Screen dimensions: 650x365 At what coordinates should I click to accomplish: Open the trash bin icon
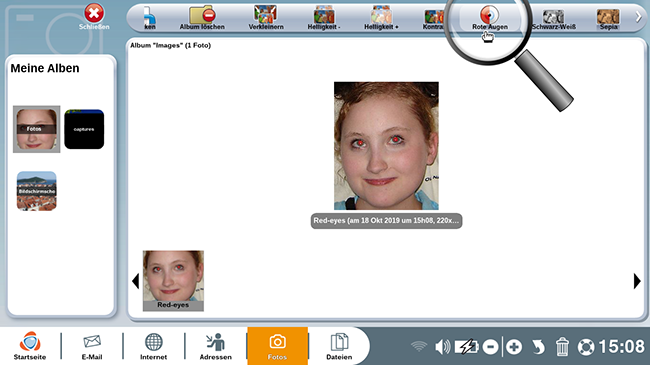pos(562,347)
